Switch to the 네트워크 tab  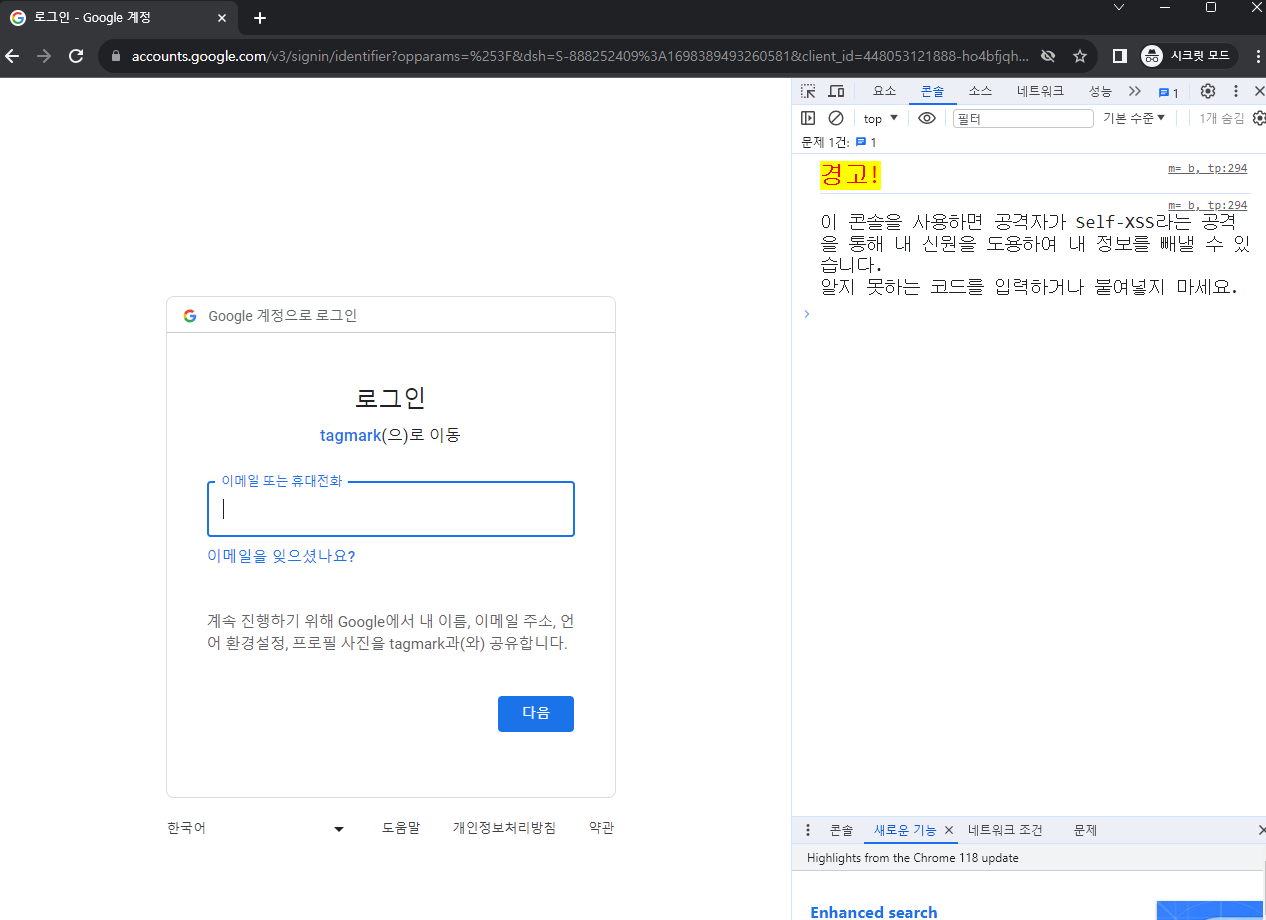click(x=1040, y=91)
